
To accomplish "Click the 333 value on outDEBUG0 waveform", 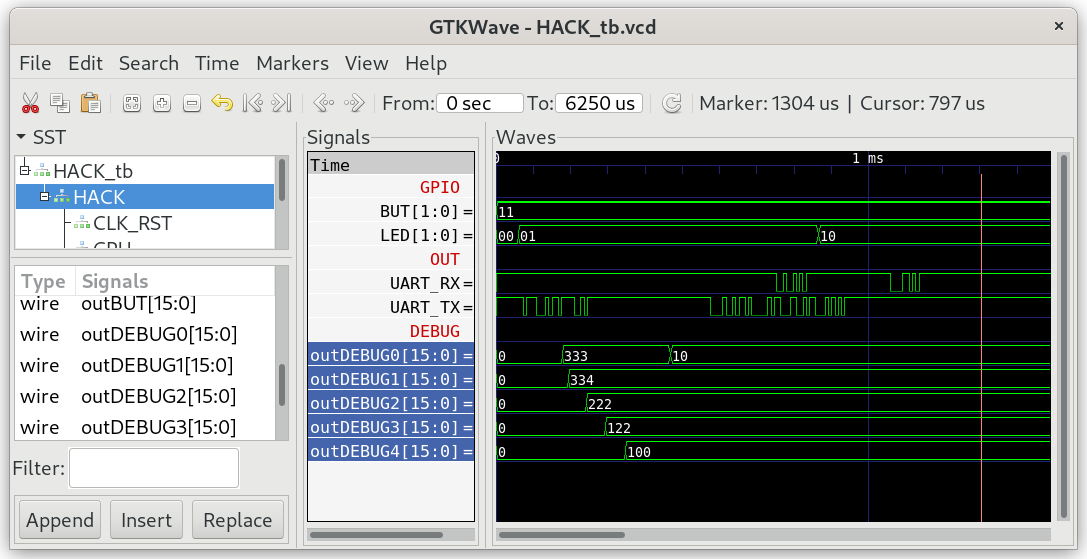I will point(575,356).
